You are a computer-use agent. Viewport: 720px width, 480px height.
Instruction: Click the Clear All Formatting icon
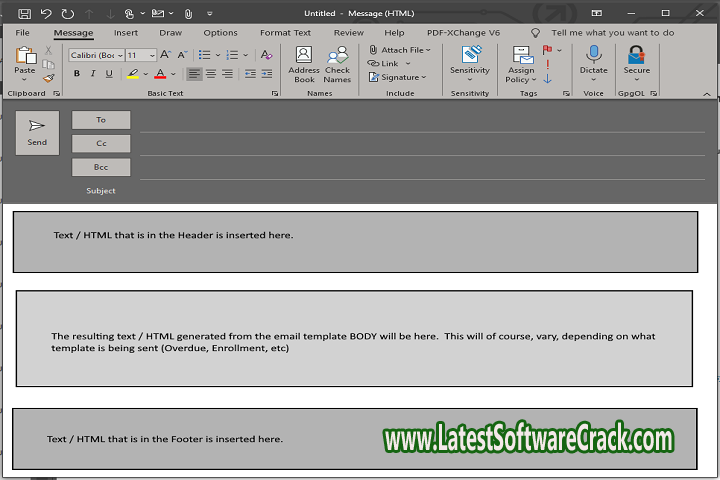pos(266,55)
